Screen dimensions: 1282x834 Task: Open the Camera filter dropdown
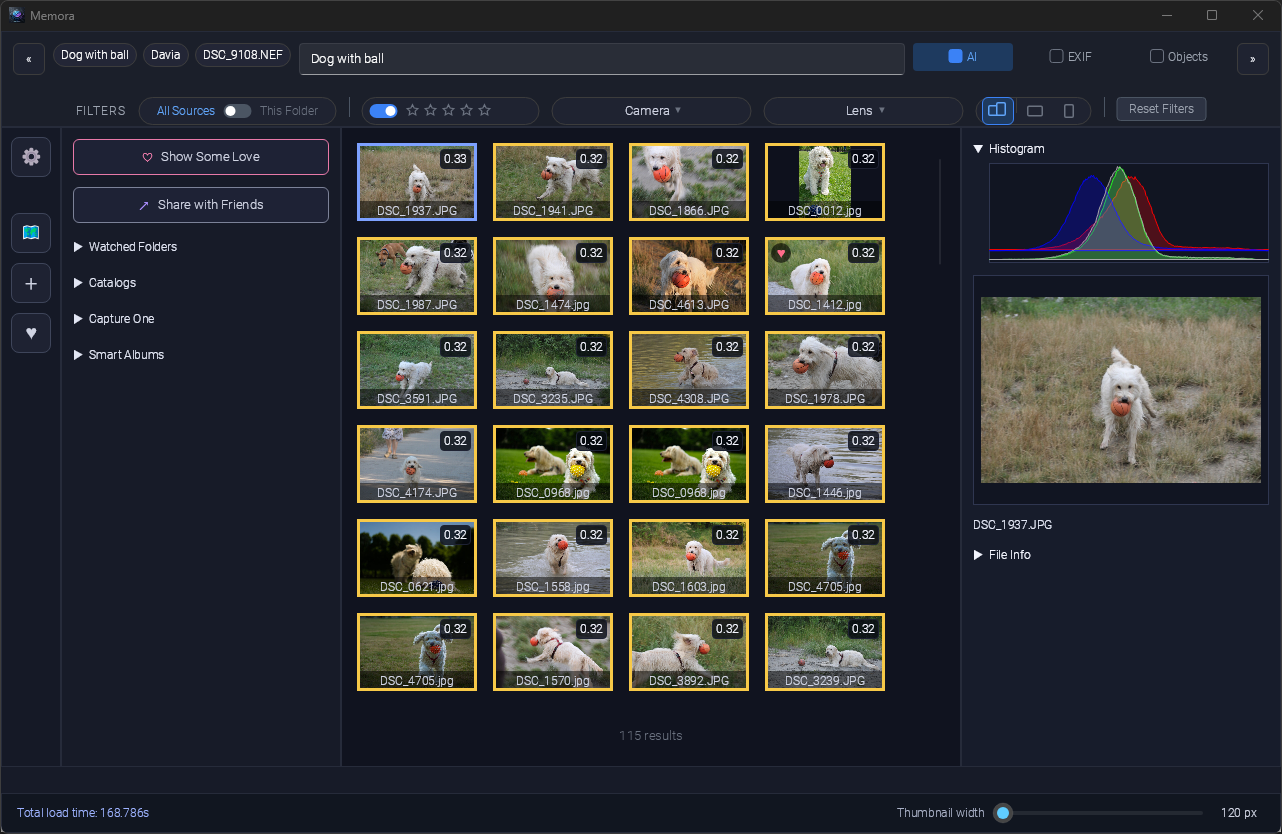(x=651, y=110)
